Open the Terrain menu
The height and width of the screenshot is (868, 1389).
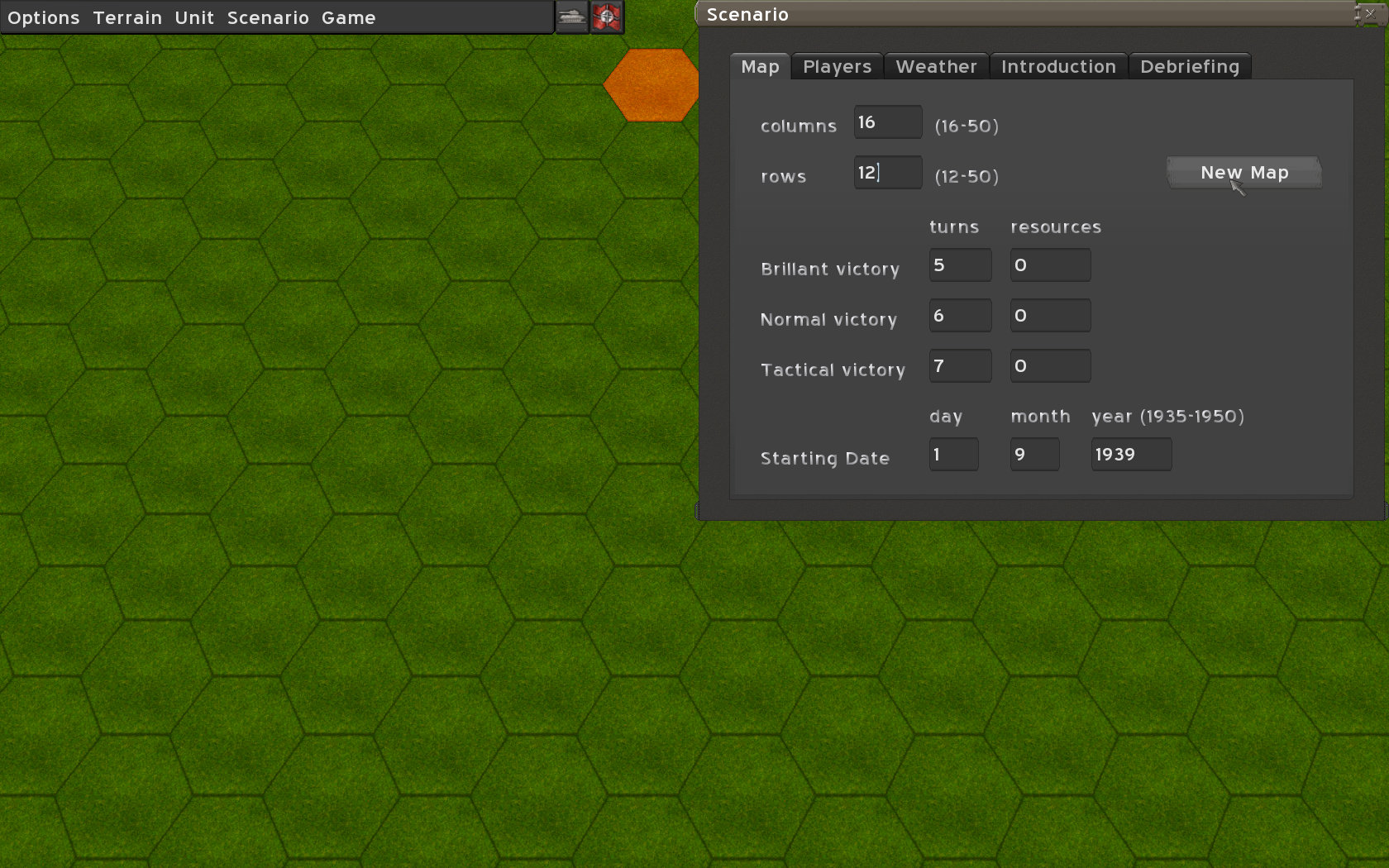pyautogui.click(x=127, y=17)
